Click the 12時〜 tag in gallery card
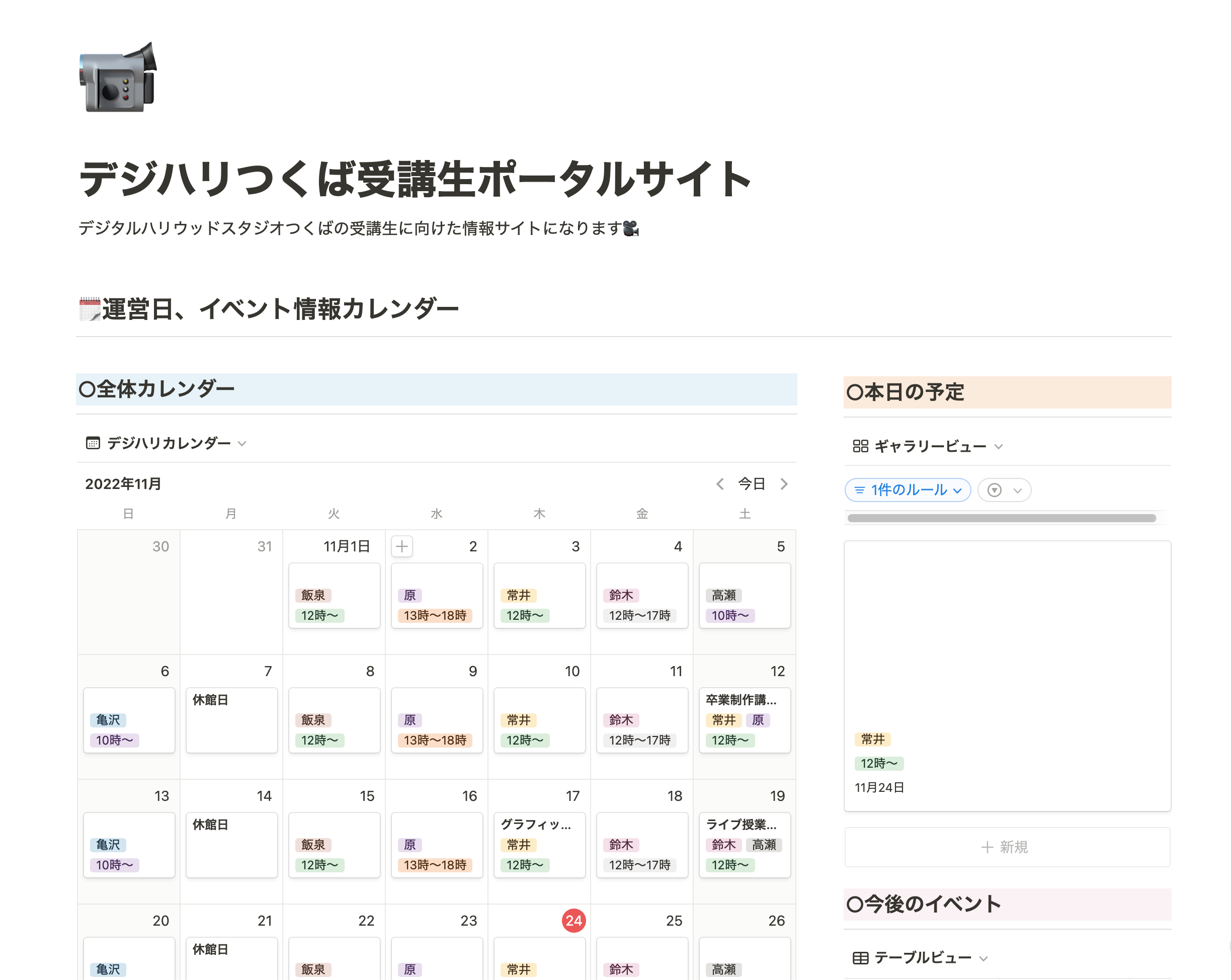Screen dimensions: 1231x980 coord(879,763)
